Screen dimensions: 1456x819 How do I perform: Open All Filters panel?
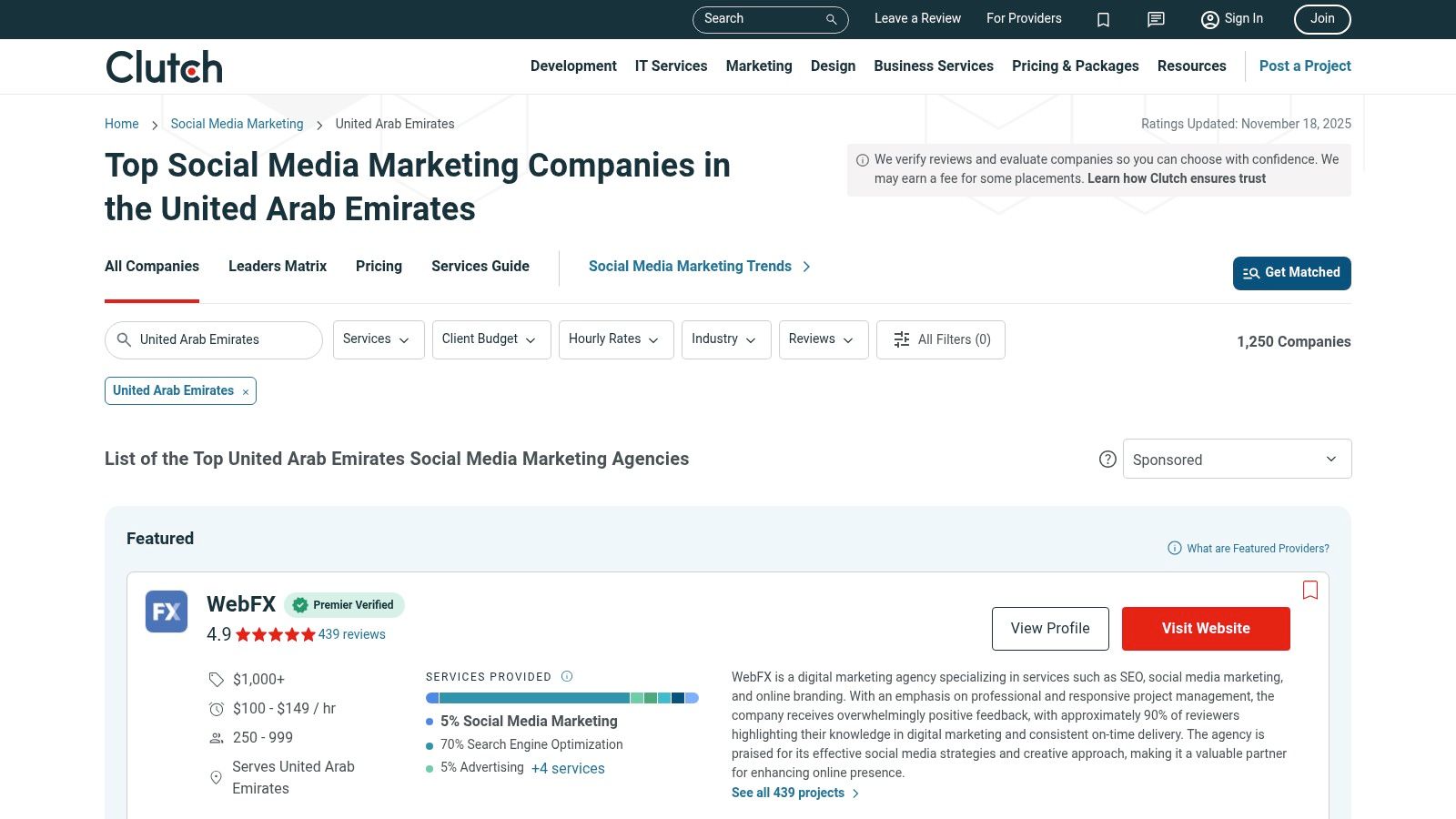[x=940, y=339]
